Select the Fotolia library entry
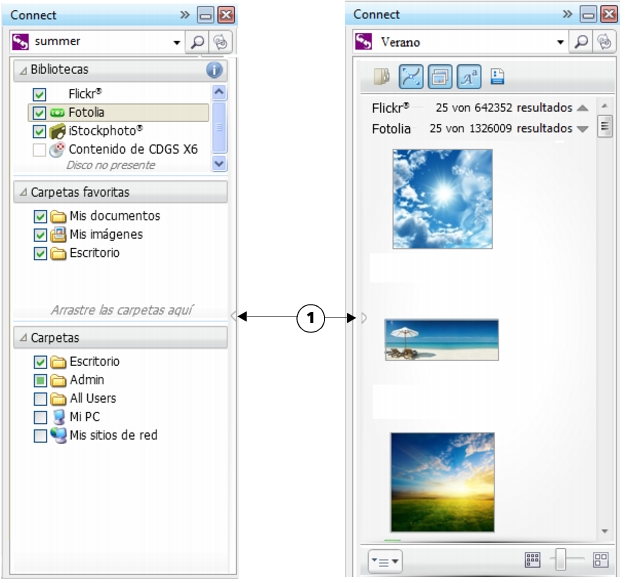Viewport: 625px width, 583px height. [87, 113]
